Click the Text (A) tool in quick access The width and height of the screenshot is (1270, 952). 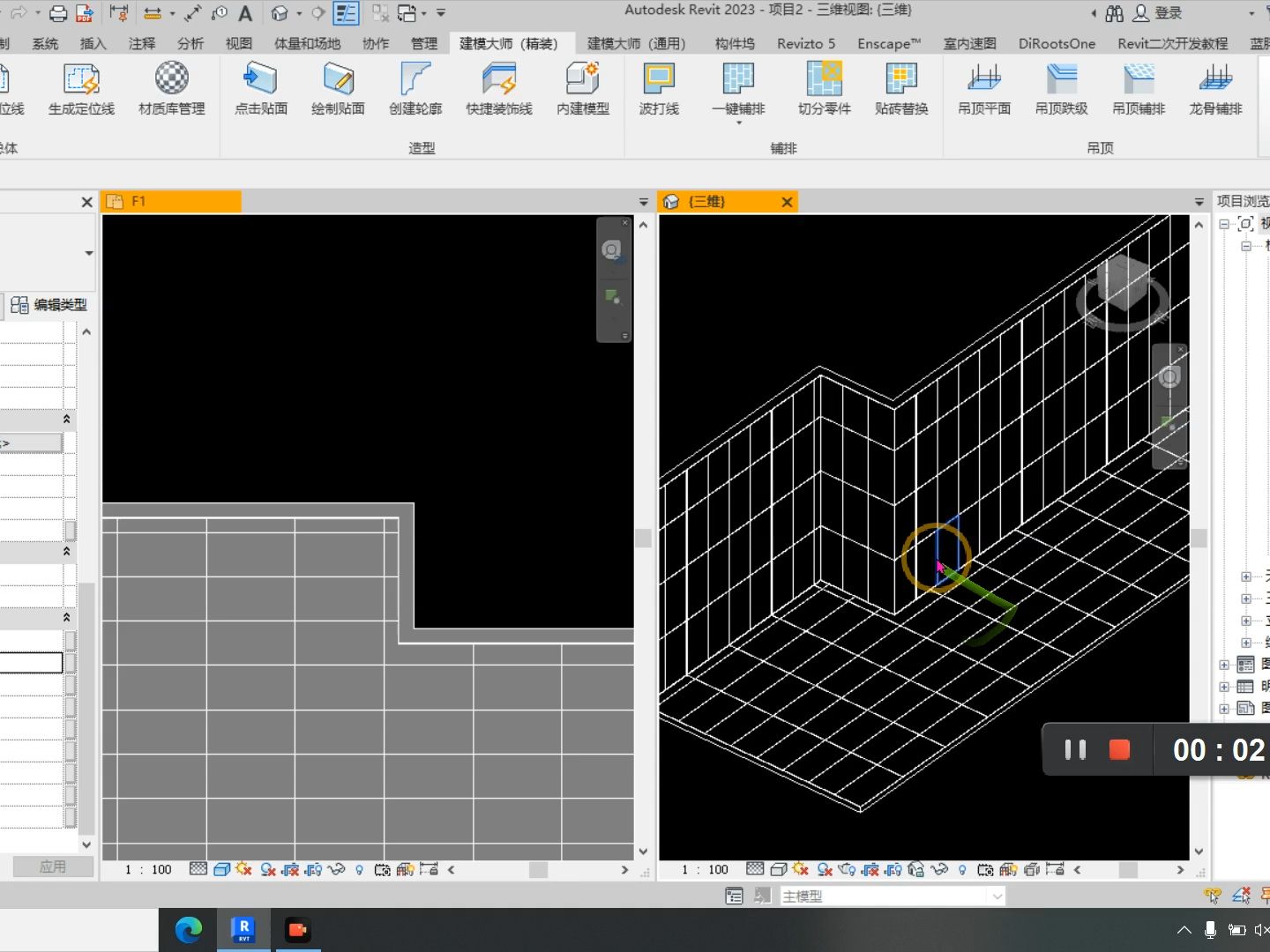pos(245,13)
